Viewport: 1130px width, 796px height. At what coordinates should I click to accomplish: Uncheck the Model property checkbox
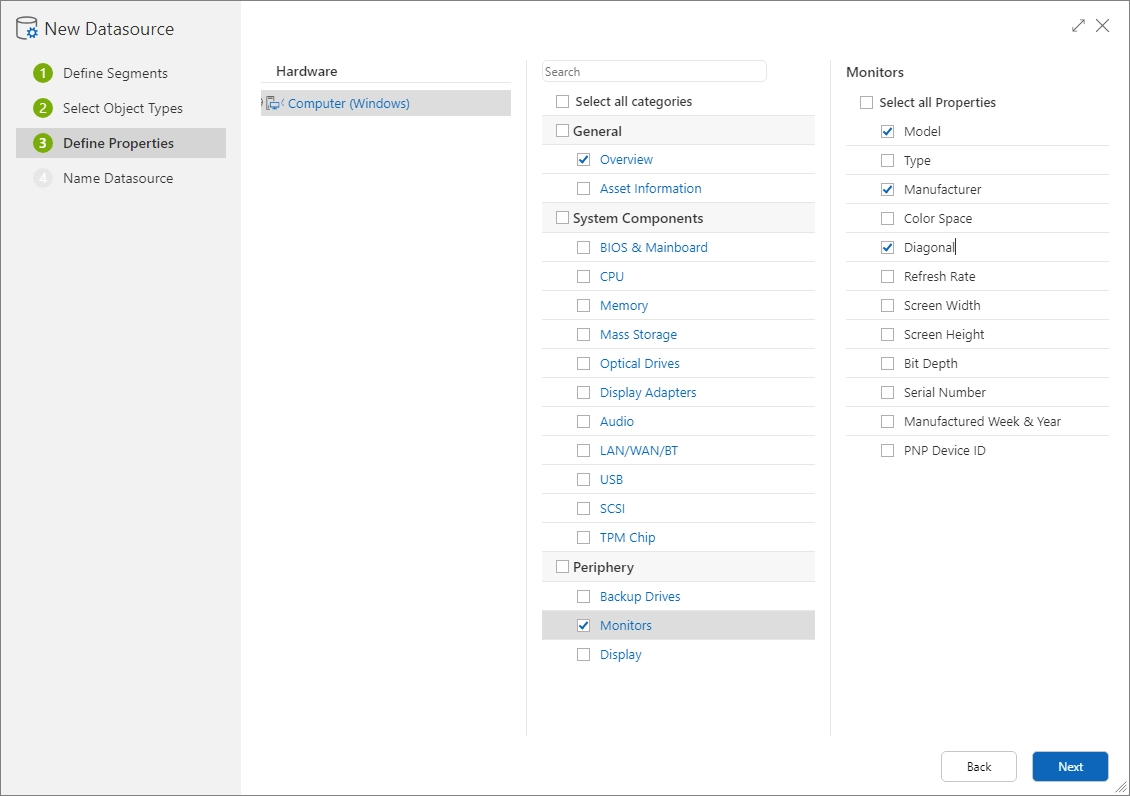coord(887,130)
